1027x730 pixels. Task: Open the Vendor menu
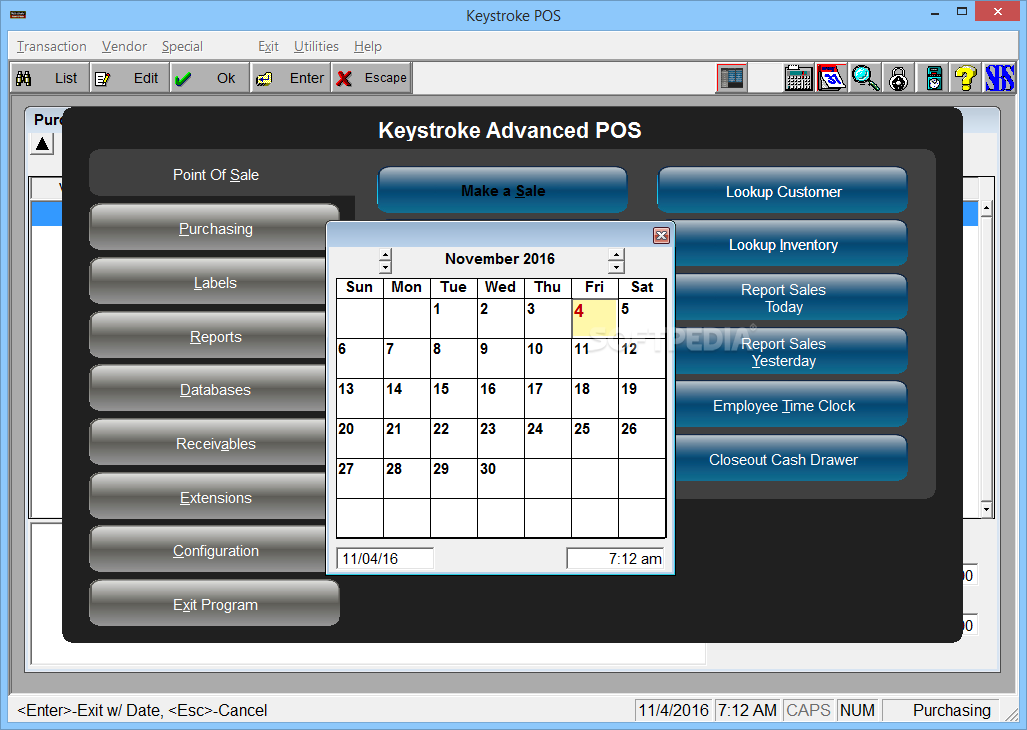point(124,46)
